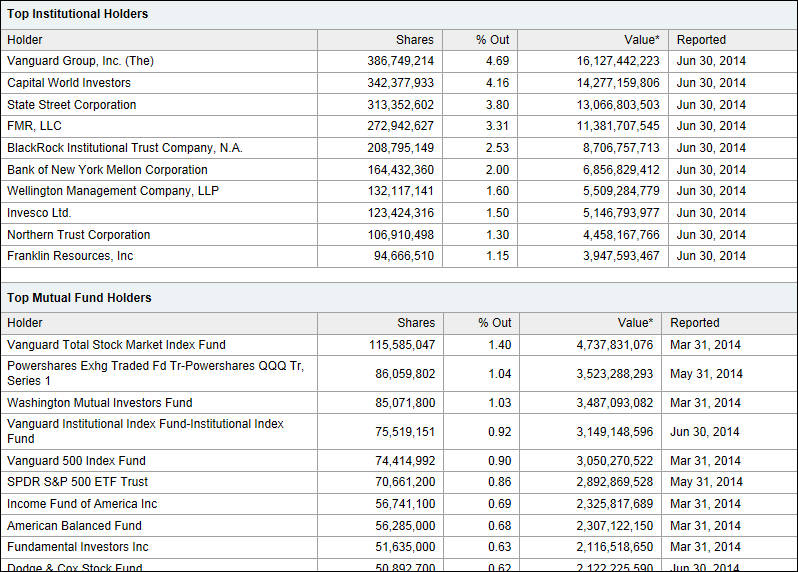798x572 pixels.
Task: Select Invesco Ltd. holder
Action: 39,213
